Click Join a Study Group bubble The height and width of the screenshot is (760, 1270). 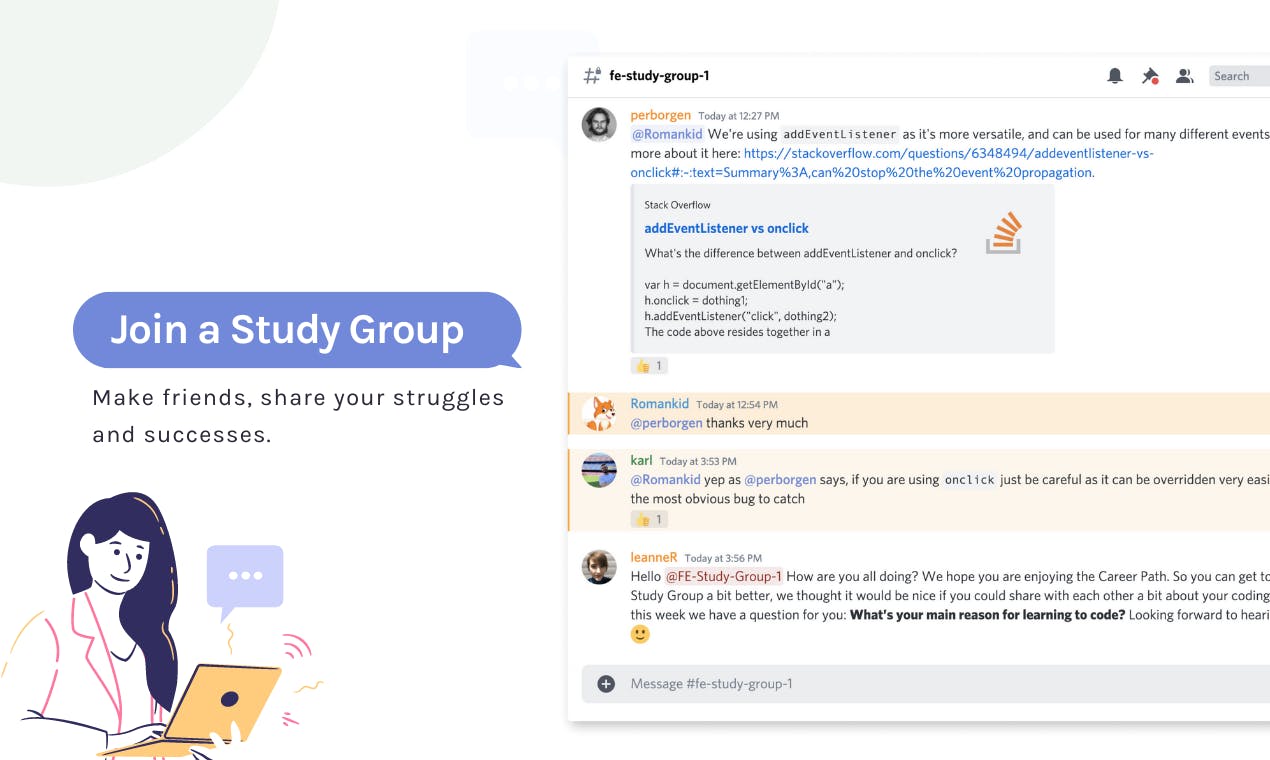click(x=297, y=330)
